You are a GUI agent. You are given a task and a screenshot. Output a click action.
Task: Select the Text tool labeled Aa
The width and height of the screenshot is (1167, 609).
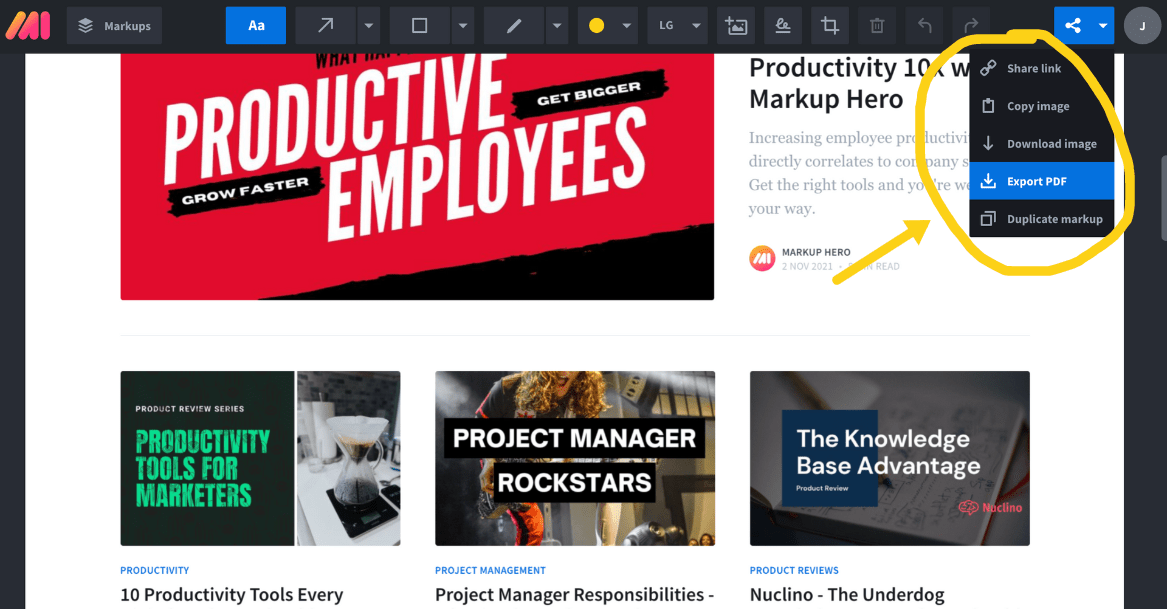click(255, 25)
